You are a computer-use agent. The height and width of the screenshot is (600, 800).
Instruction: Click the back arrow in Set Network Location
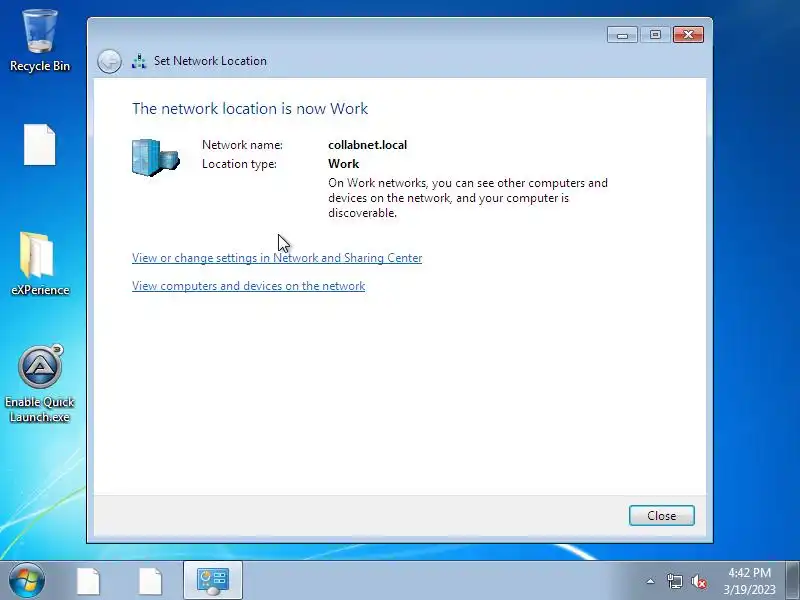pyautogui.click(x=109, y=61)
